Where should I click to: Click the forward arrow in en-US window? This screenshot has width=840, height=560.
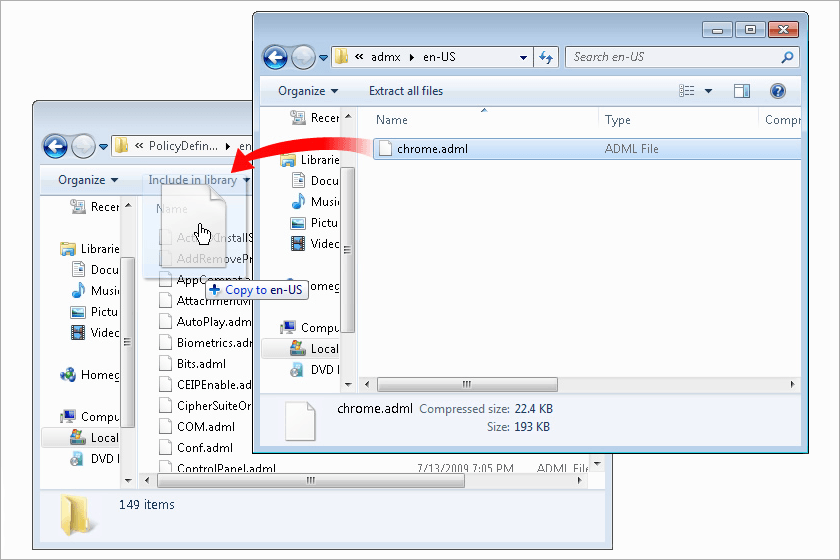click(303, 57)
